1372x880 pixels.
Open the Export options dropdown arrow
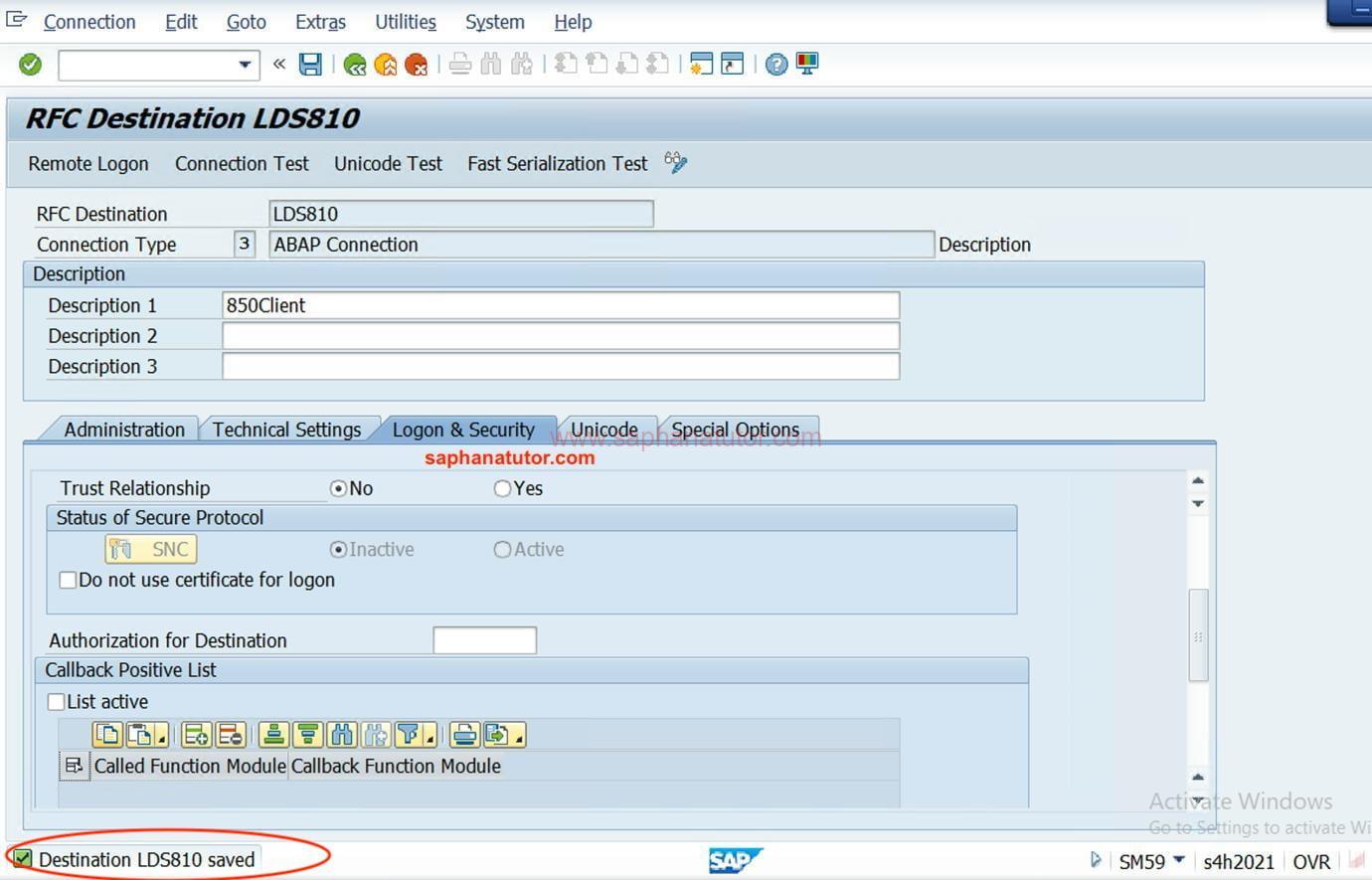click(518, 739)
